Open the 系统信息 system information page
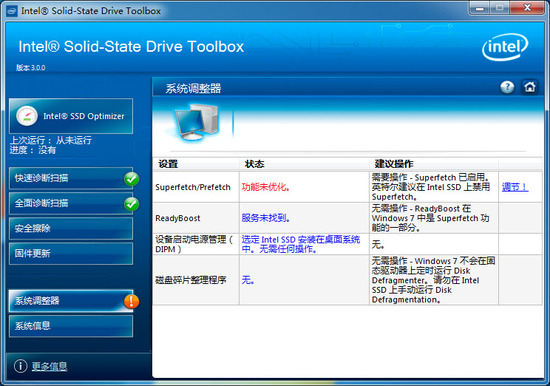The width and height of the screenshot is (550, 386). (71, 326)
